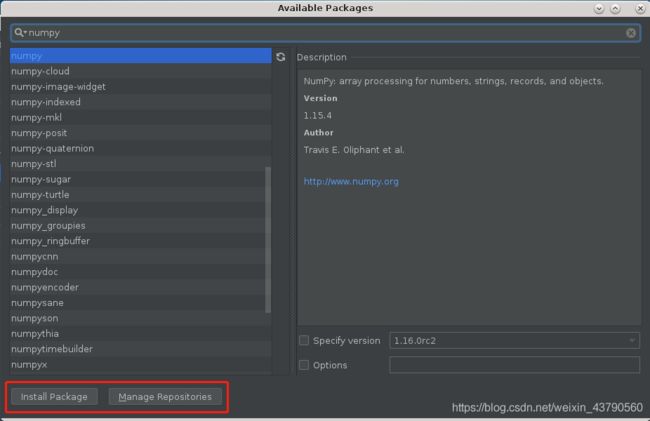Click the author name Travis E. Oliphant

point(354,150)
